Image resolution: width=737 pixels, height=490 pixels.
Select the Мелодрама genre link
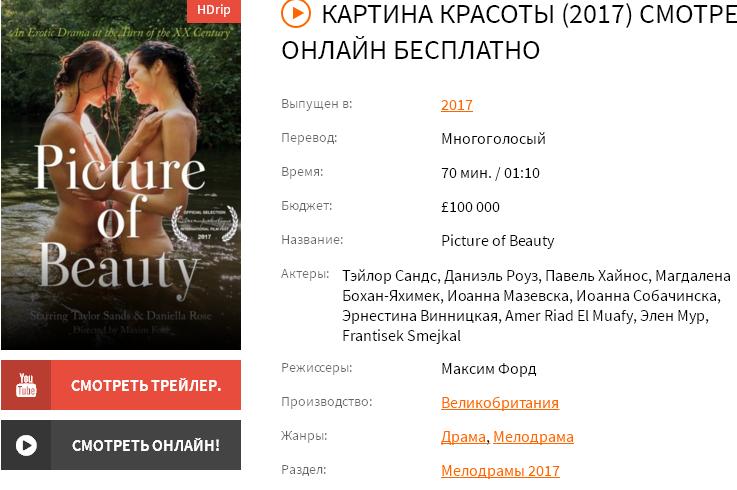tap(533, 437)
